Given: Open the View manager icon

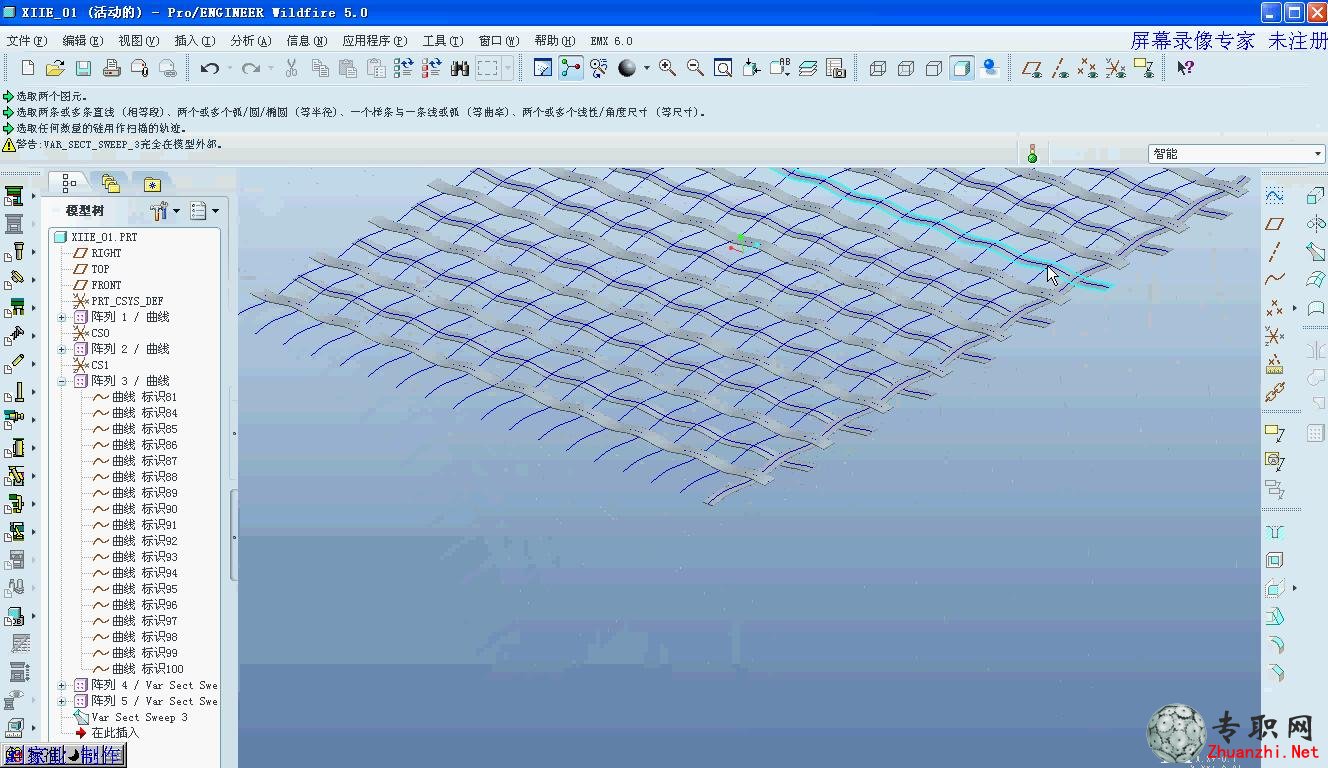Looking at the screenshot, I should (836, 68).
